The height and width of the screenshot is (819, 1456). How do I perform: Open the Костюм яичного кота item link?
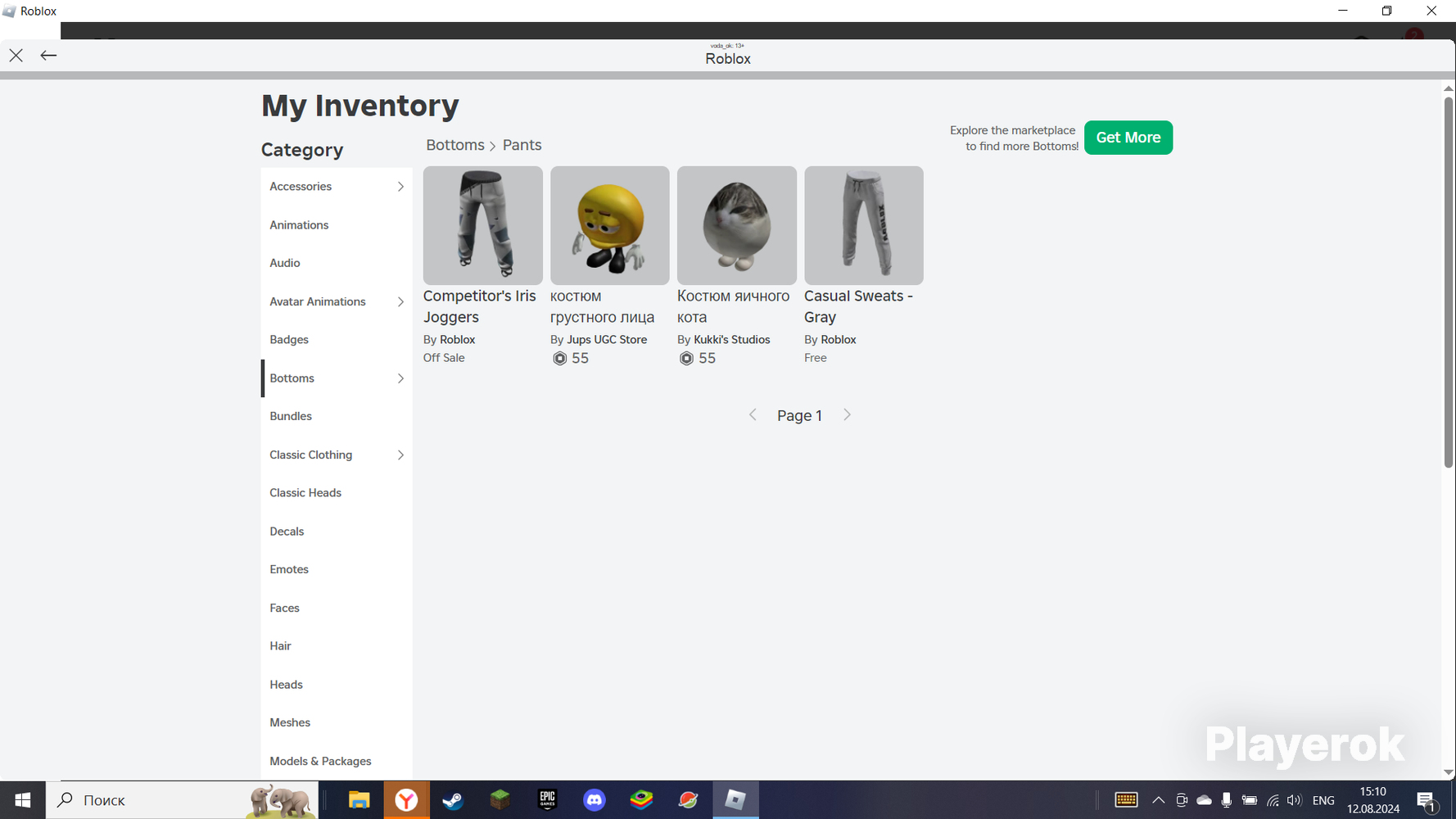(734, 306)
